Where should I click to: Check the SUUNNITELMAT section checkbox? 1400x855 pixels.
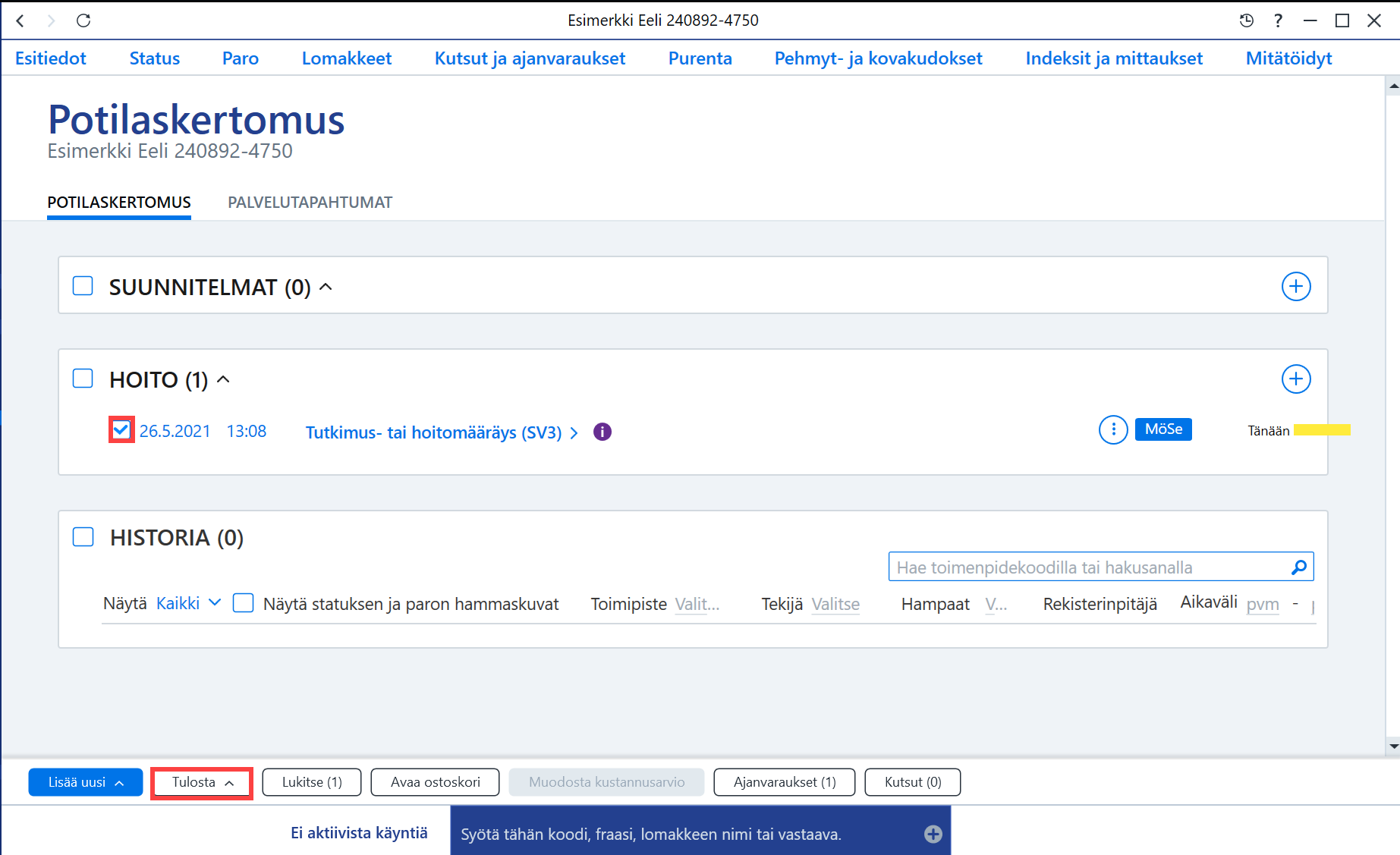(x=83, y=286)
